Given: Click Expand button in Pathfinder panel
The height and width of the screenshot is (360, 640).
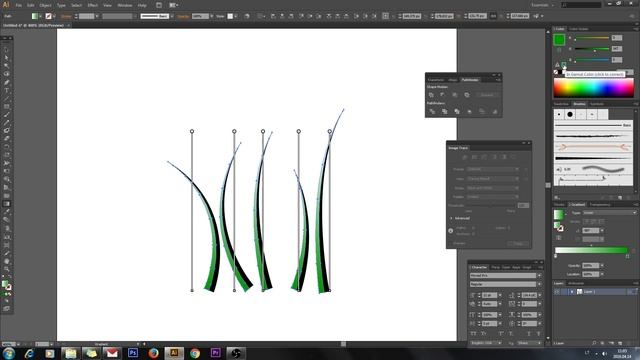Looking at the screenshot, I should 487,95.
